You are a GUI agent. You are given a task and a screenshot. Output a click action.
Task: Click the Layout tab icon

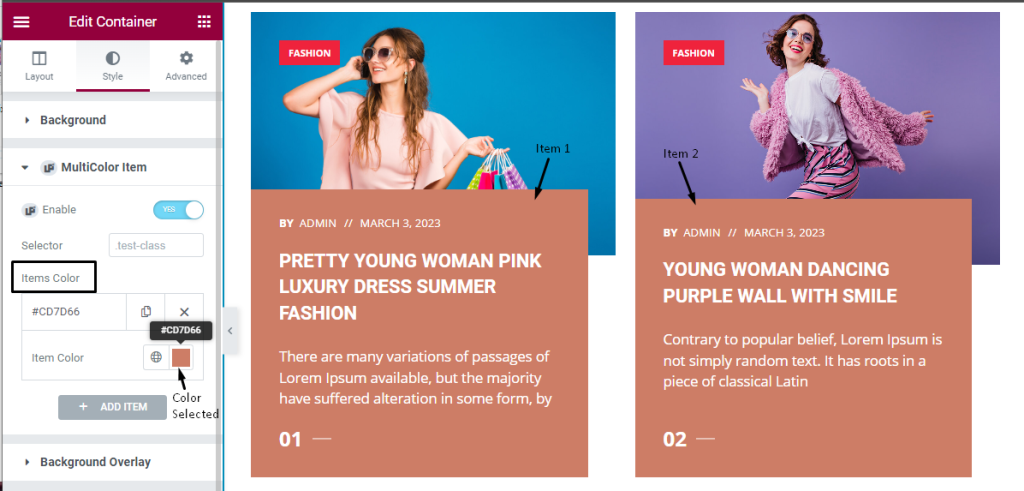(x=39, y=59)
